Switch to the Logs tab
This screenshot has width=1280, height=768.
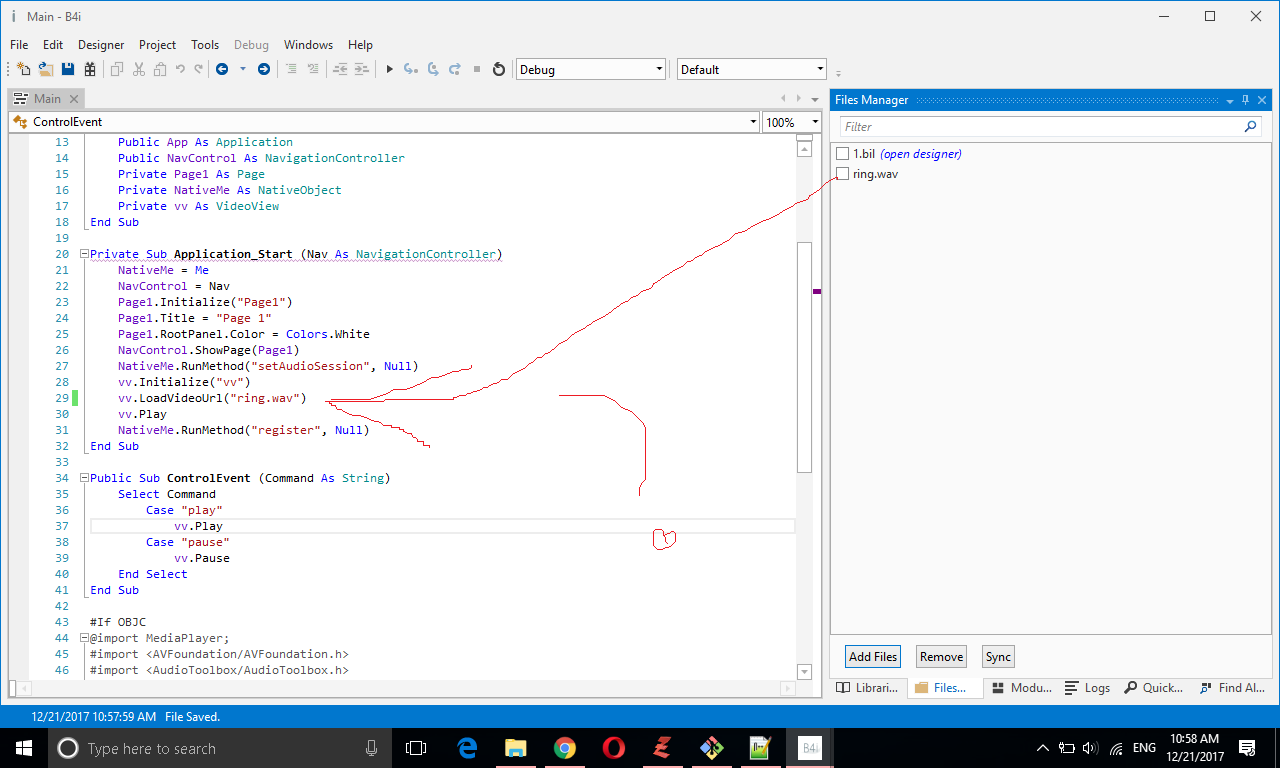[x=1088, y=688]
